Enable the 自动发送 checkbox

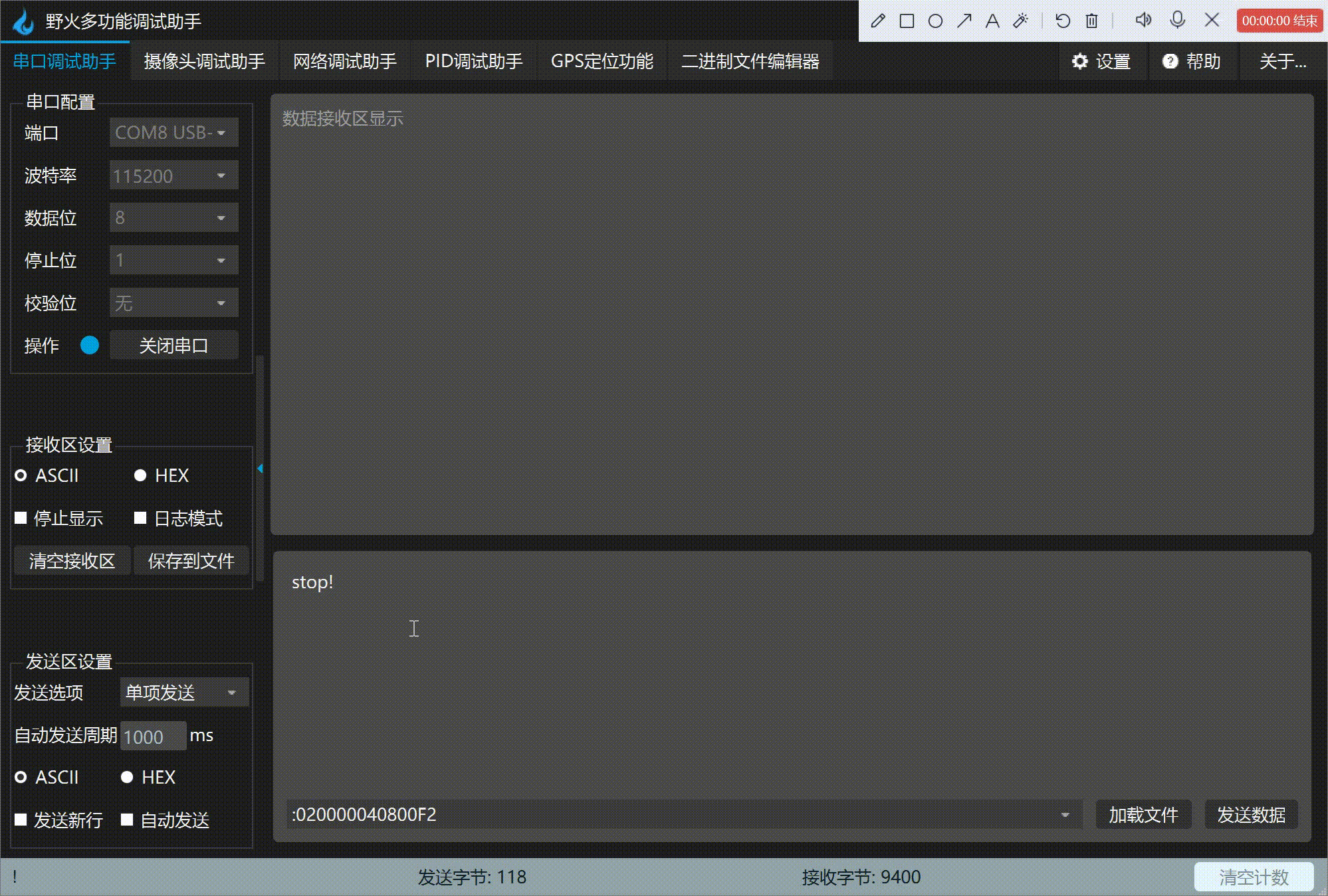127,820
